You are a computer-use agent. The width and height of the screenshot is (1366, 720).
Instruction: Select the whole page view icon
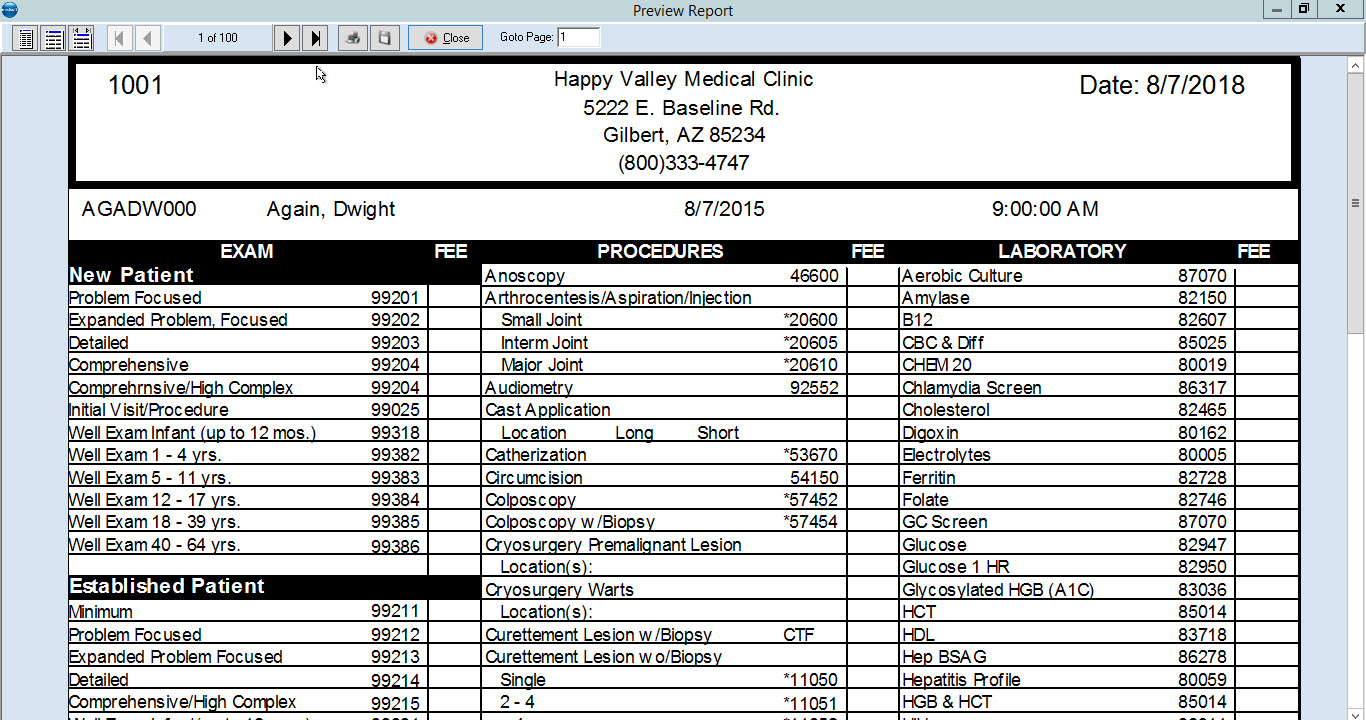coord(26,38)
